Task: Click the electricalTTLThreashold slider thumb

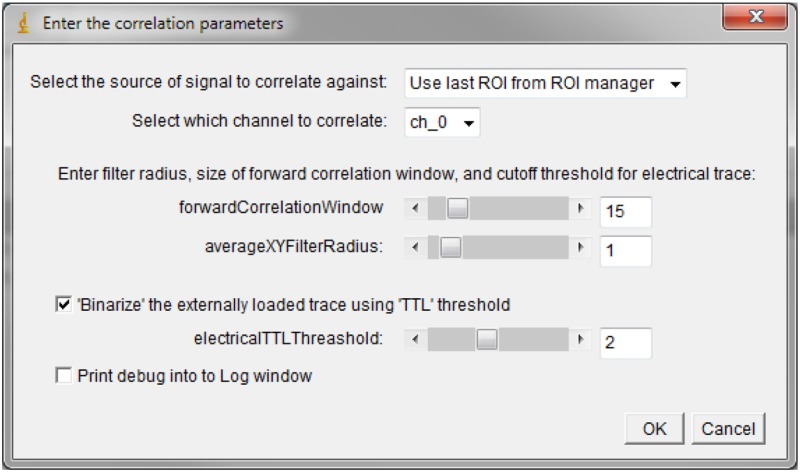Action: [486, 340]
